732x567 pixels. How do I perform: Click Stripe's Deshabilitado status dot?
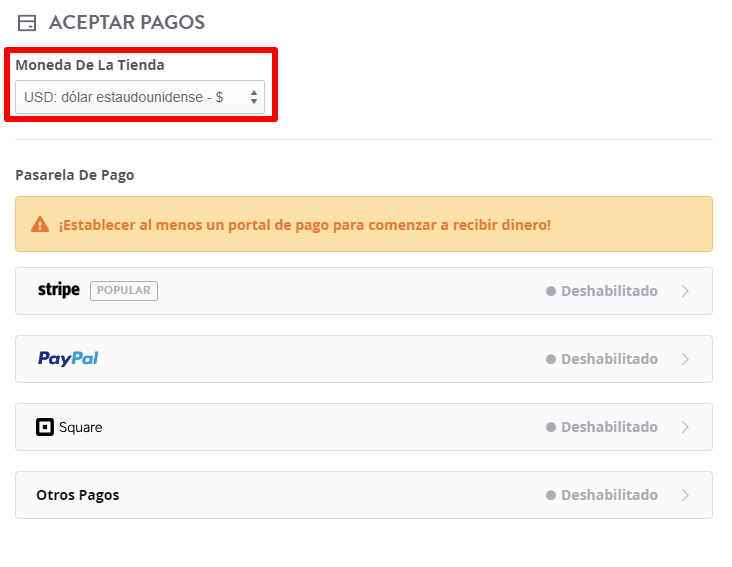(x=551, y=291)
